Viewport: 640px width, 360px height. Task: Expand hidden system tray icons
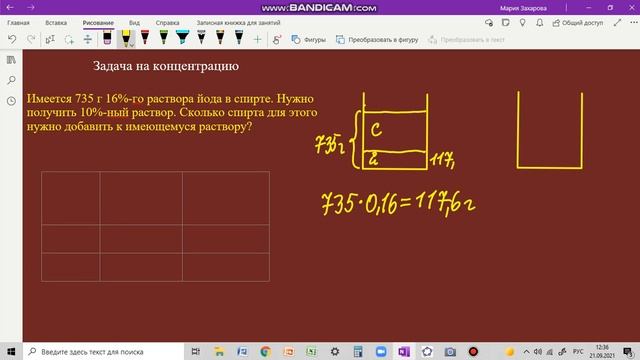click(x=527, y=351)
